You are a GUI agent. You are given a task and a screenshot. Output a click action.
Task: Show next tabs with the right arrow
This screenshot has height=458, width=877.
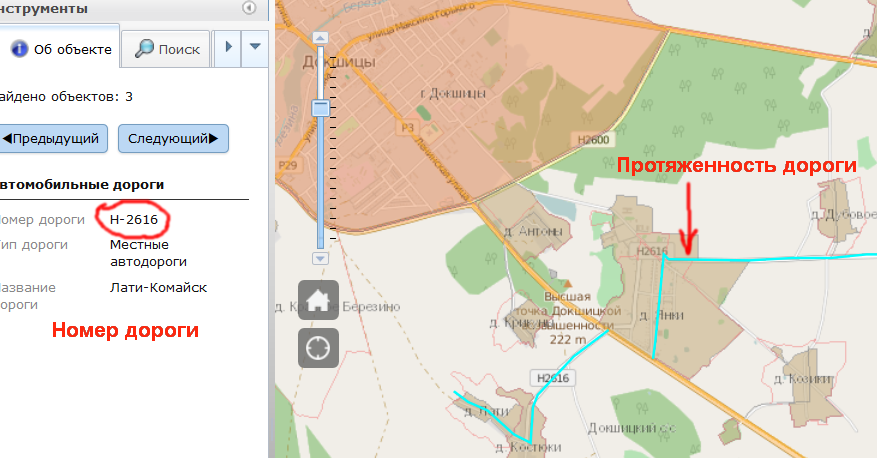click(228, 47)
